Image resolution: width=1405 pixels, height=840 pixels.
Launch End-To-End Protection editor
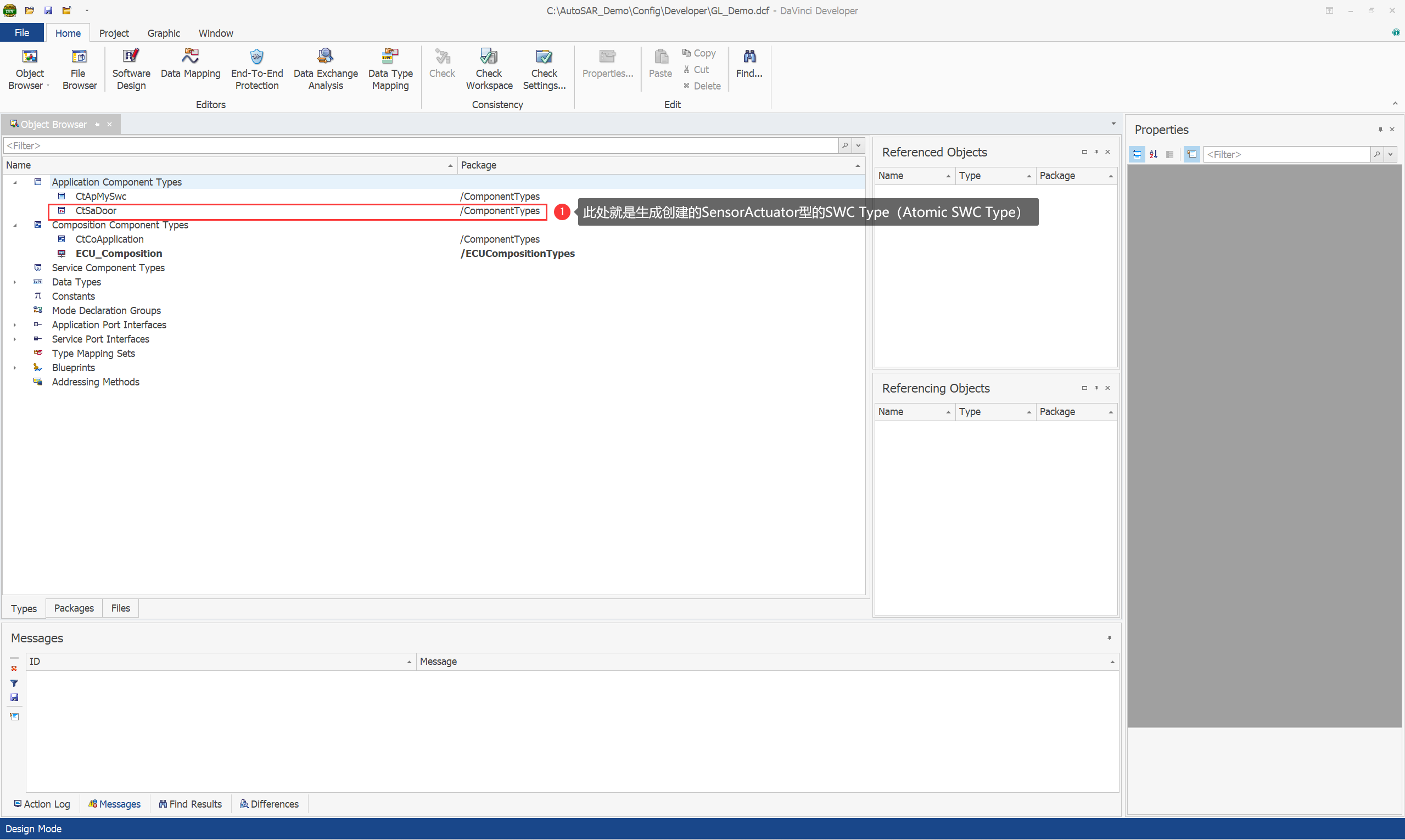point(256,69)
